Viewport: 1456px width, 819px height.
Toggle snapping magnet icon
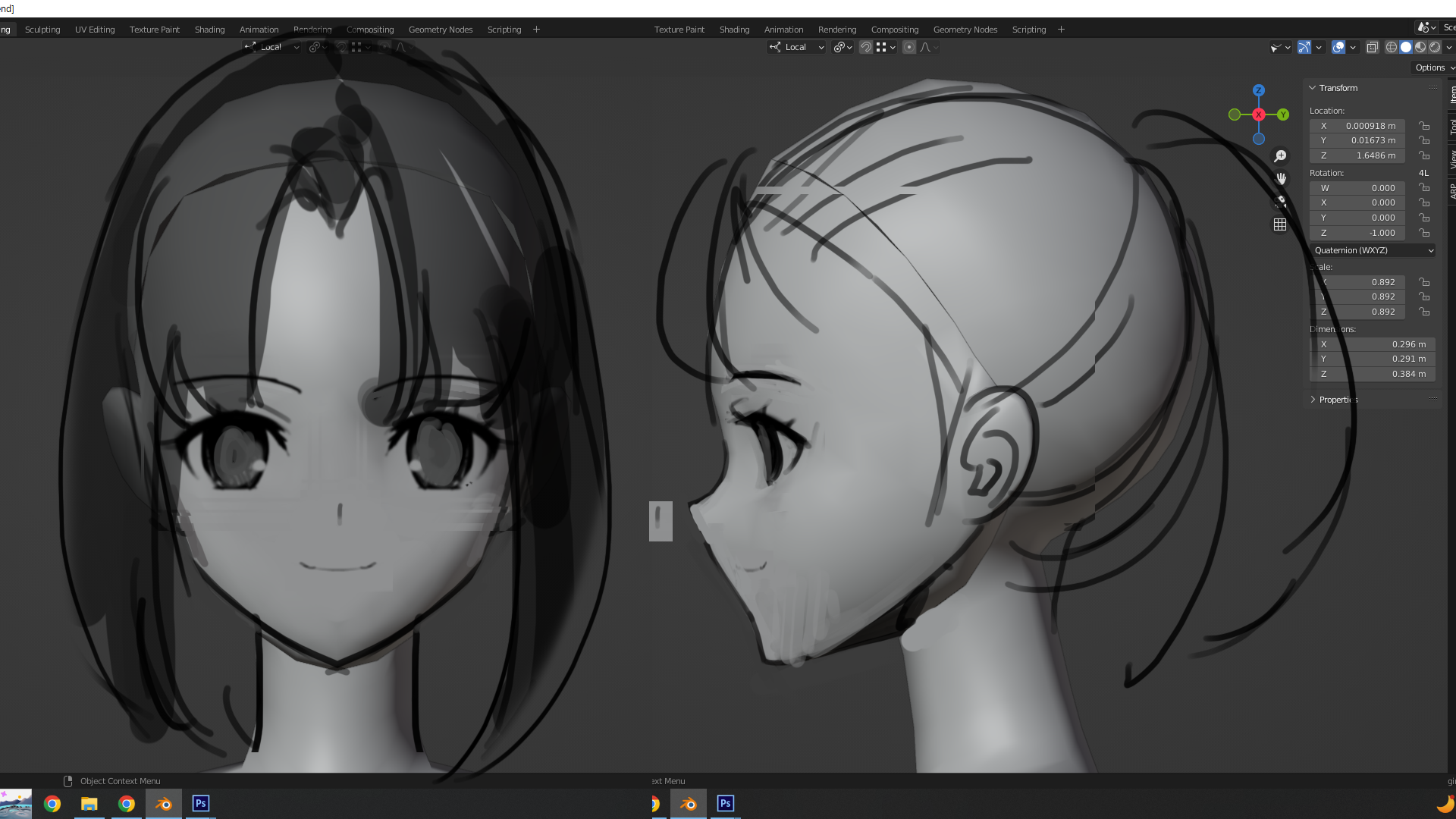point(865,47)
